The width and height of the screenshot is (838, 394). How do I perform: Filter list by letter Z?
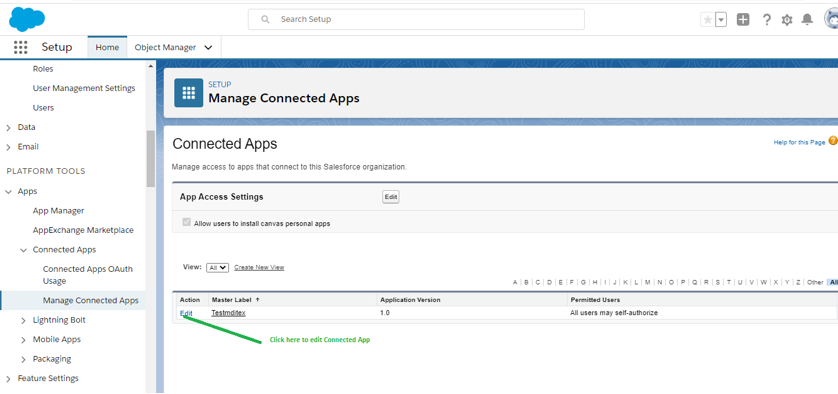point(798,282)
